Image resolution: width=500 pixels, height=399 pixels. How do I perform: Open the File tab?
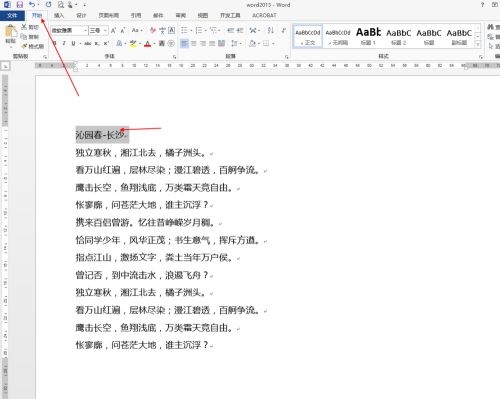tap(12, 15)
